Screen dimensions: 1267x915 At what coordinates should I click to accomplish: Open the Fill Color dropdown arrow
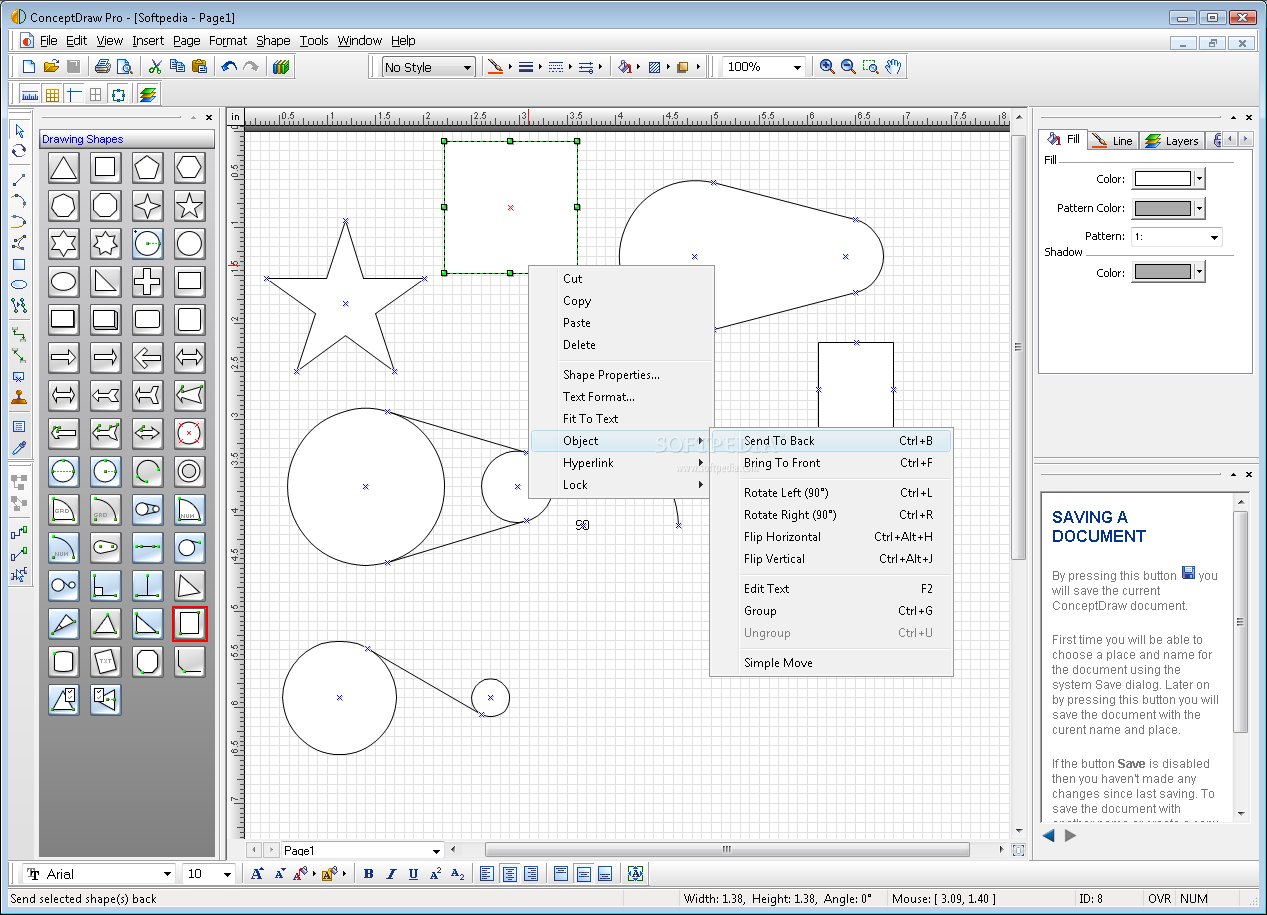(x=1200, y=179)
